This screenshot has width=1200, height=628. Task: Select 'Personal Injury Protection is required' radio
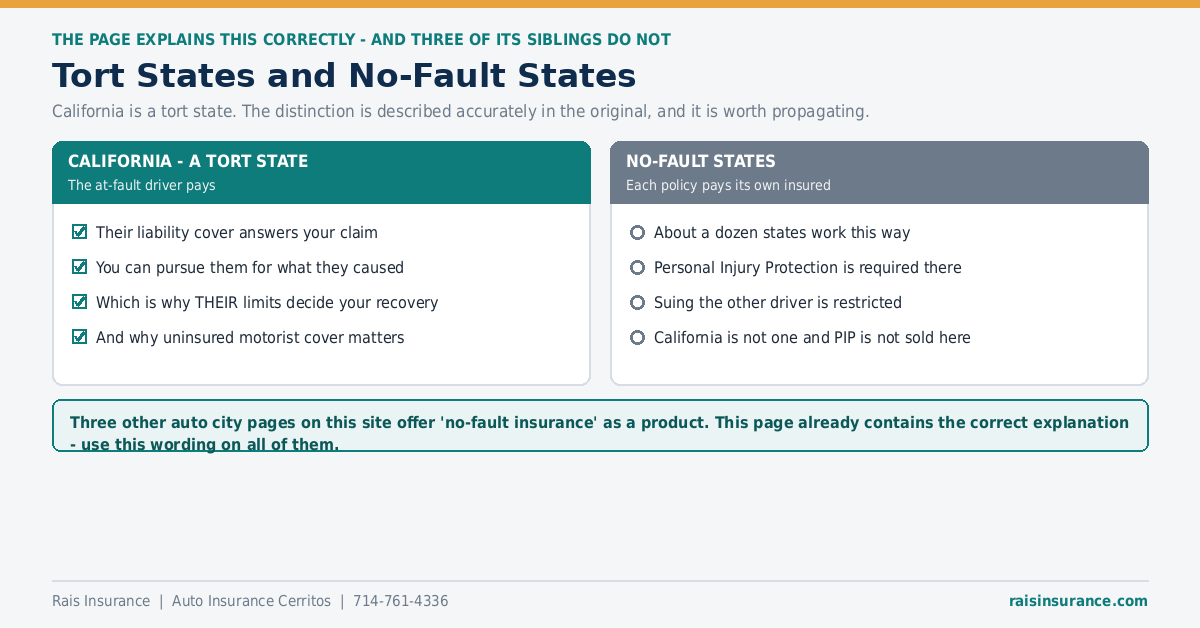[x=638, y=267]
